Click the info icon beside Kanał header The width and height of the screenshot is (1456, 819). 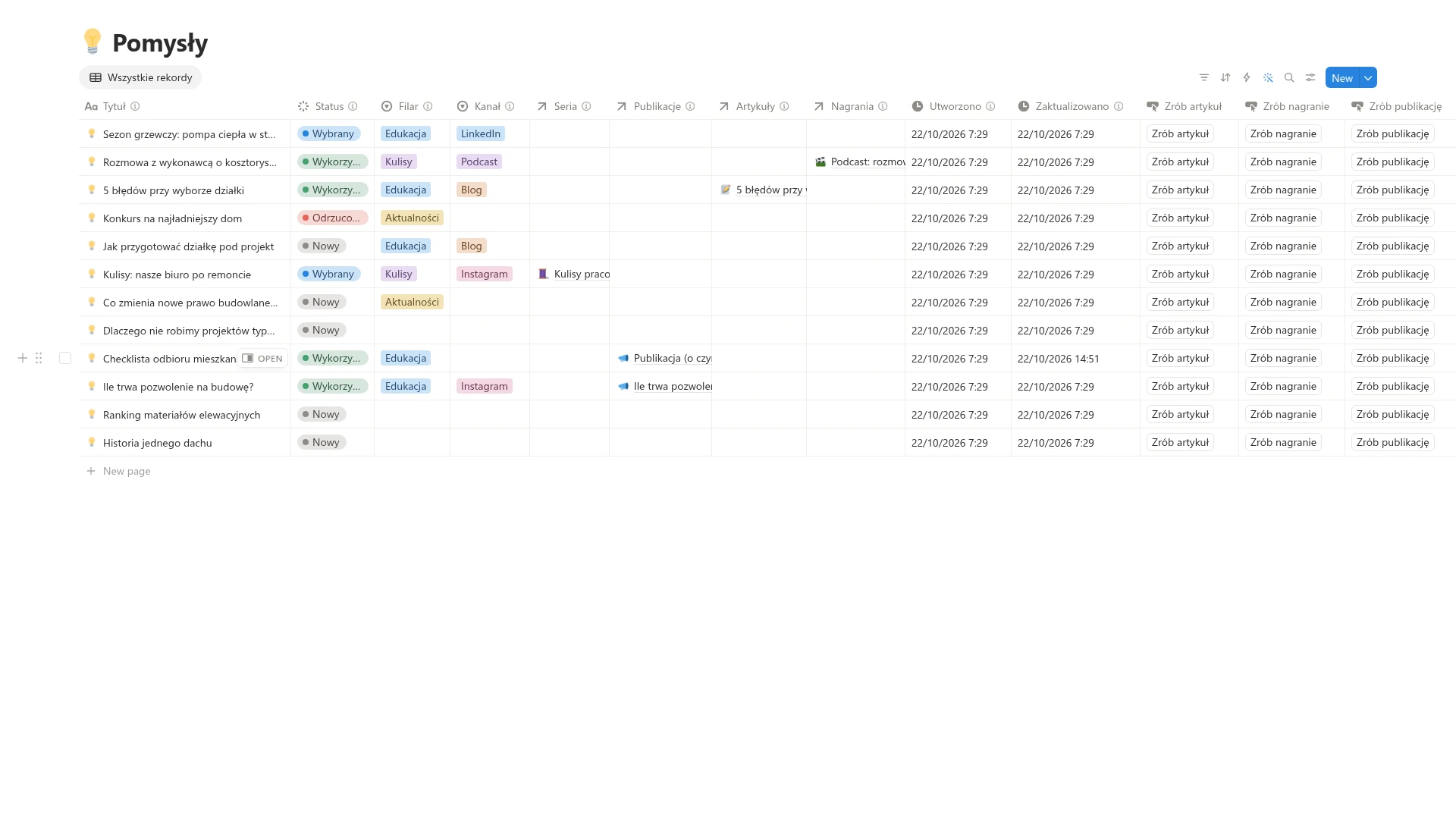[x=510, y=106]
